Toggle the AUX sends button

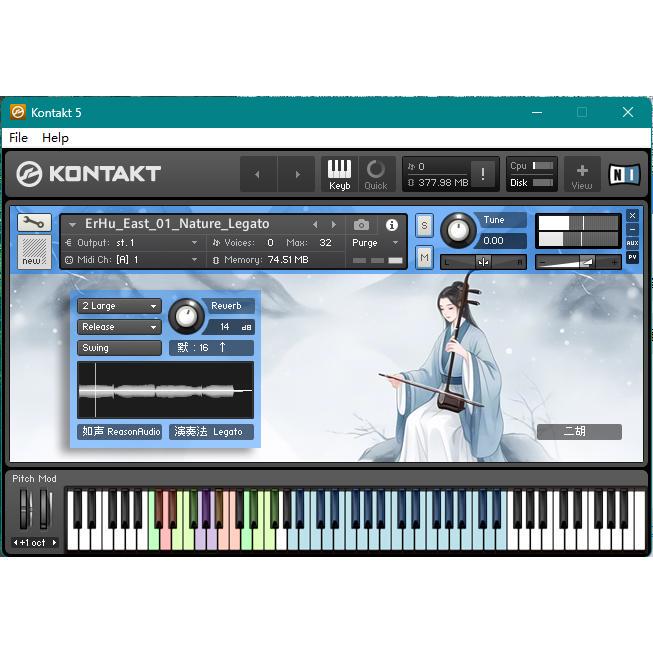click(632, 243)
